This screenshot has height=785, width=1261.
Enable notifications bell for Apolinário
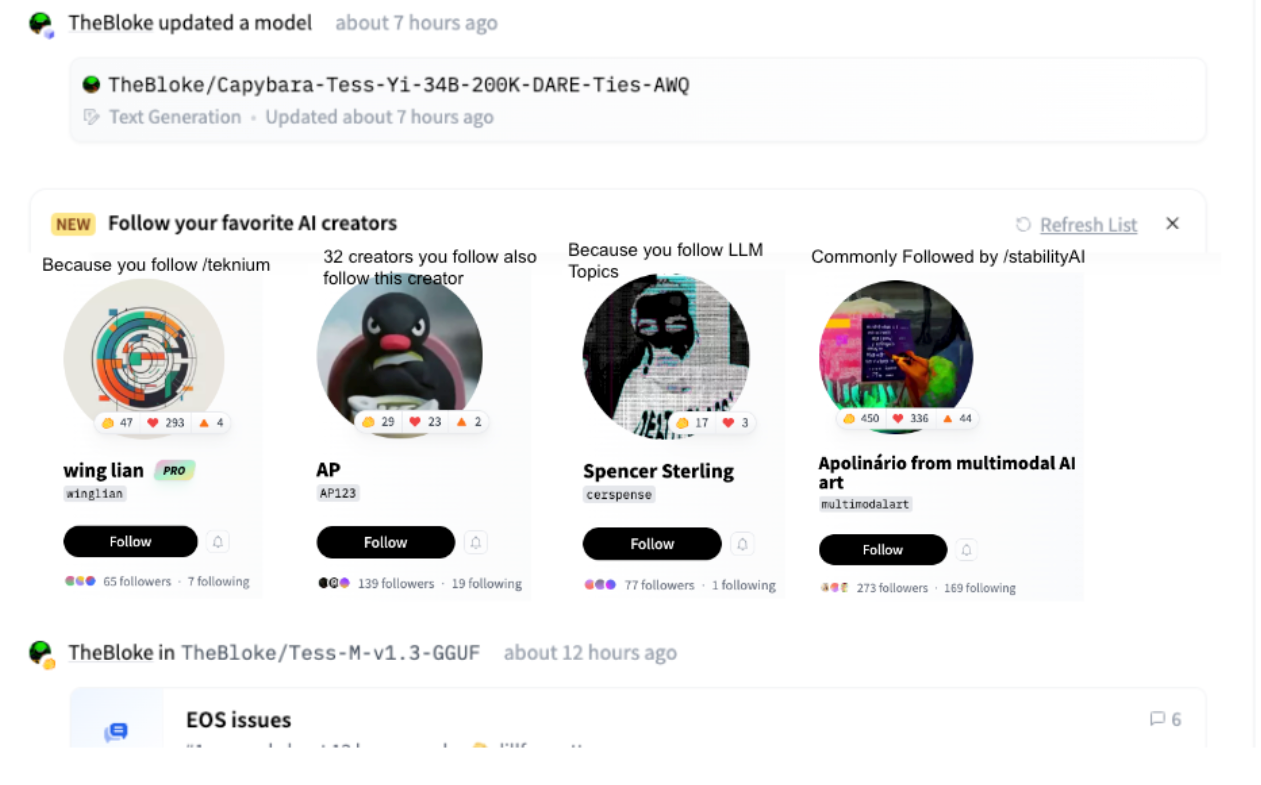click(965, 550)
